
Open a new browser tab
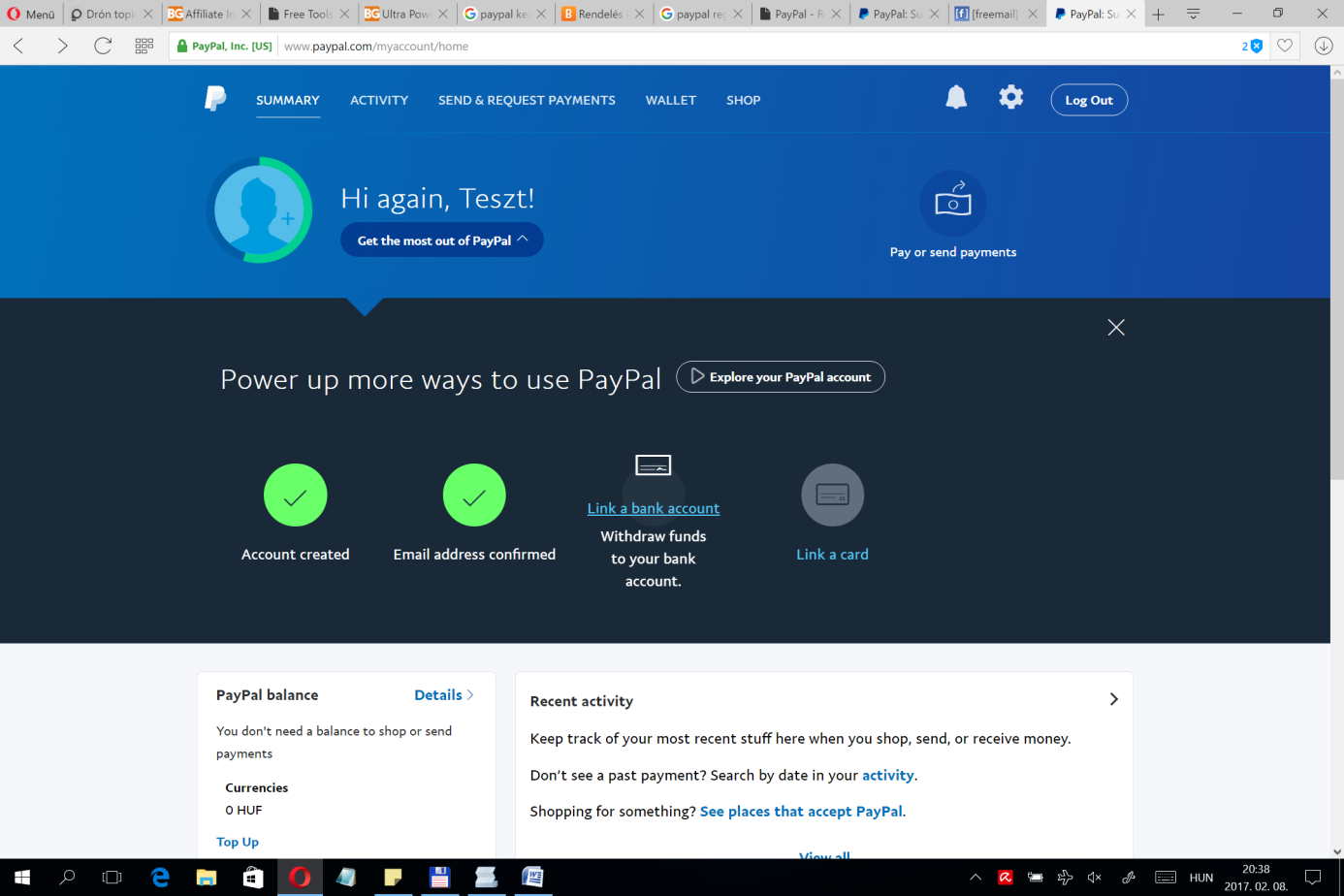[1158, 14]
